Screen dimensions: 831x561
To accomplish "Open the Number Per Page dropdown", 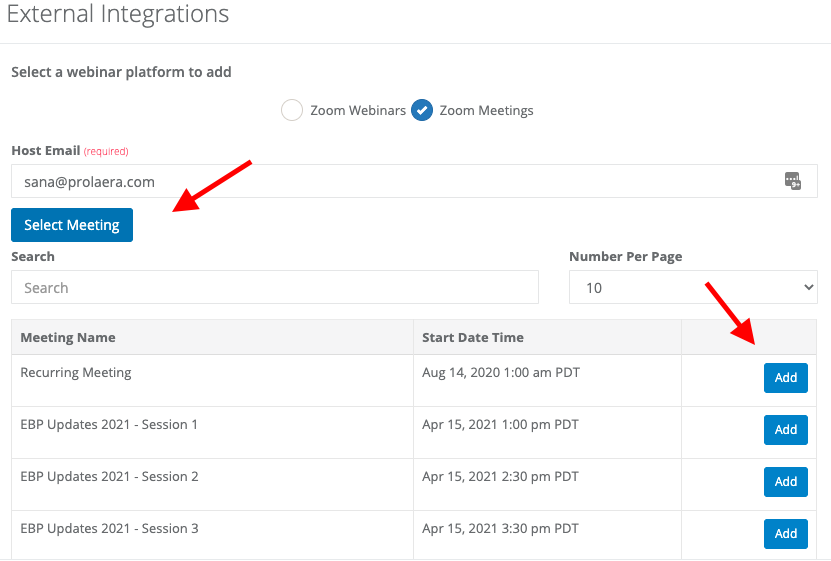I will click(693, 288).
